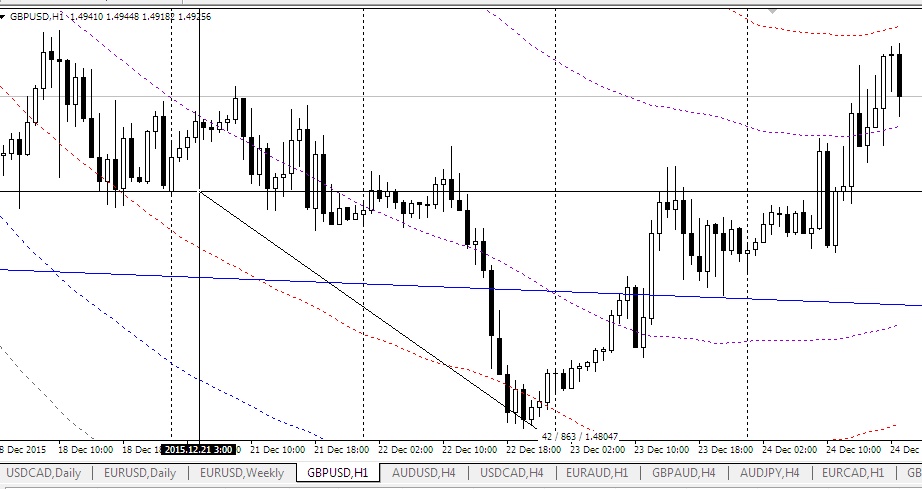Select the EURAUD,H1 chart tab
The image size is (922, 489).
[596, 473]
